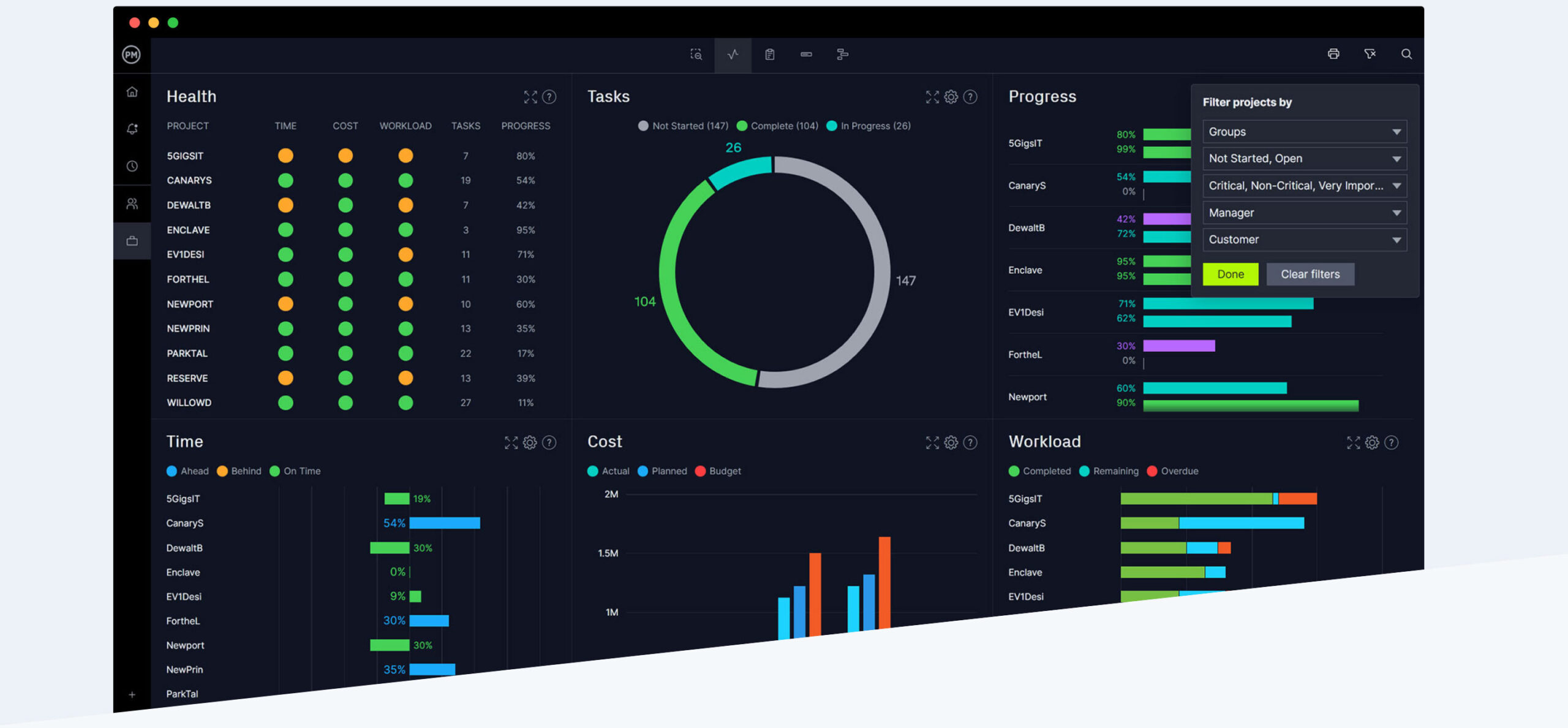Switch to the Gantt view tab icon
1568x728 pixels.
(x=842, y=55)
